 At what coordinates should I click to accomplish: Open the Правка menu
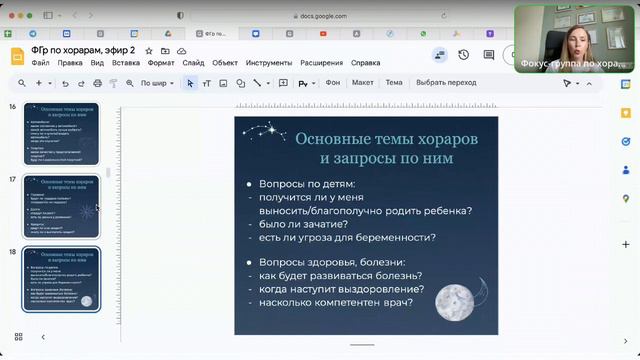[x=70, y=63]
